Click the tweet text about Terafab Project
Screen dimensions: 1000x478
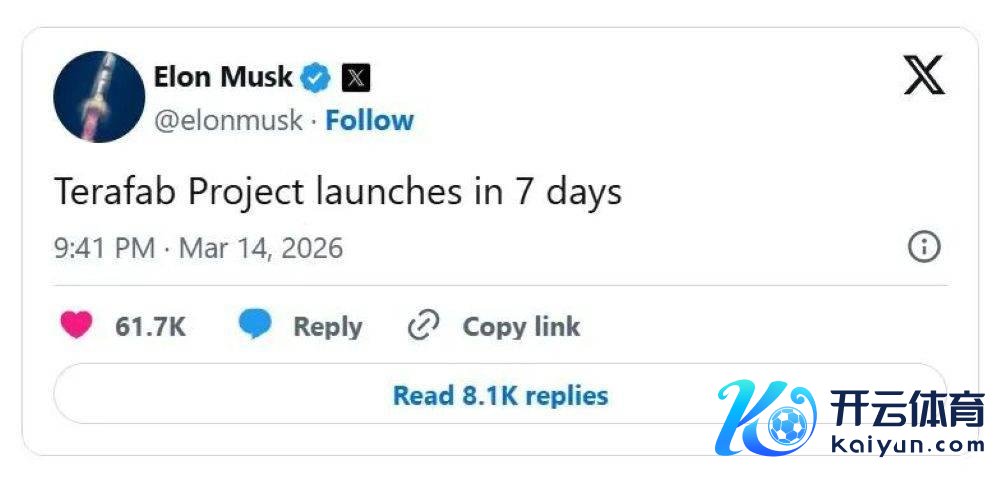[338, 191]
